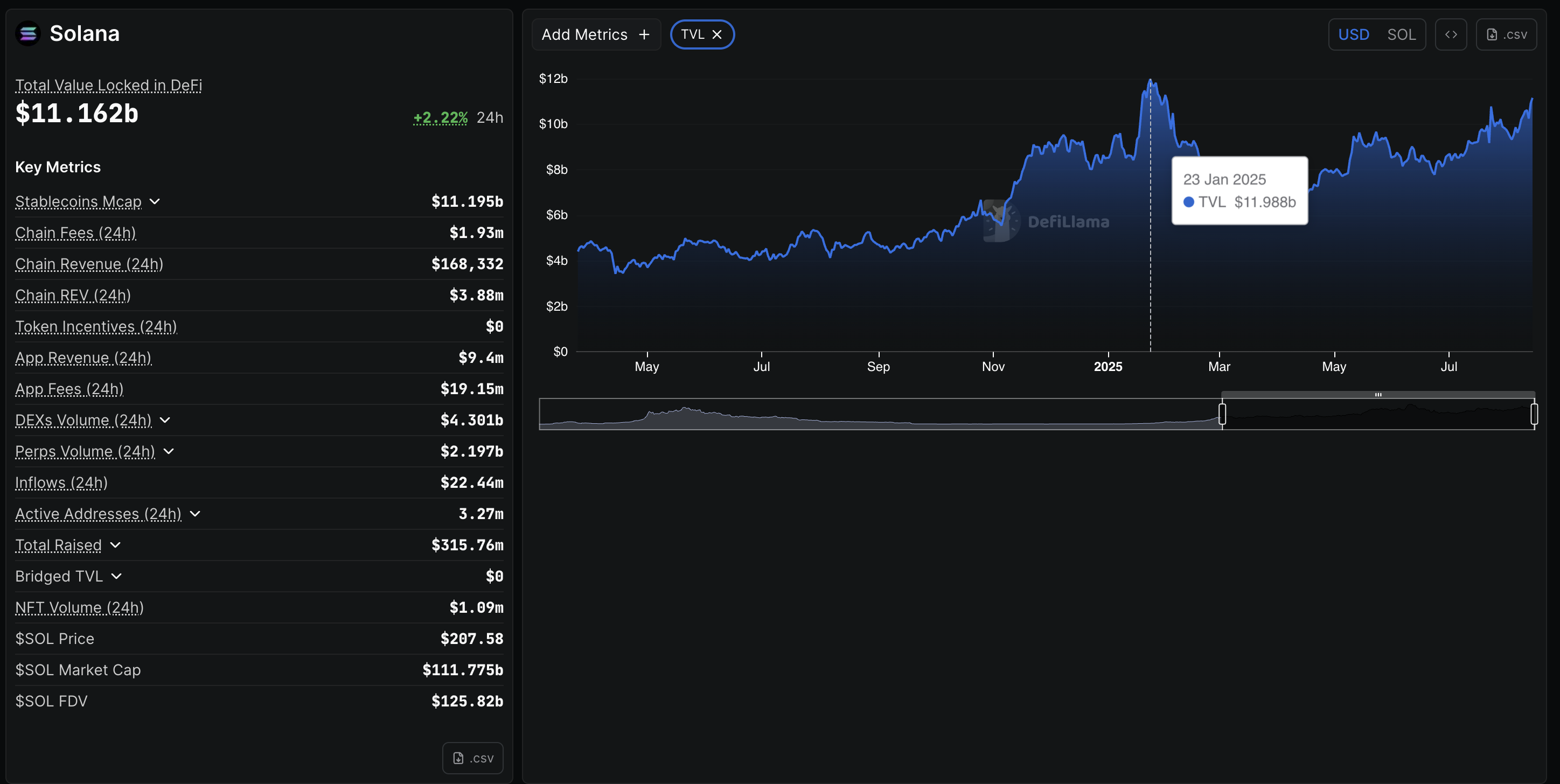Remove the TVL metric with its X icon
Image resolution: width=1560 pixels, height=784 pixels.
tap(718, 34)
